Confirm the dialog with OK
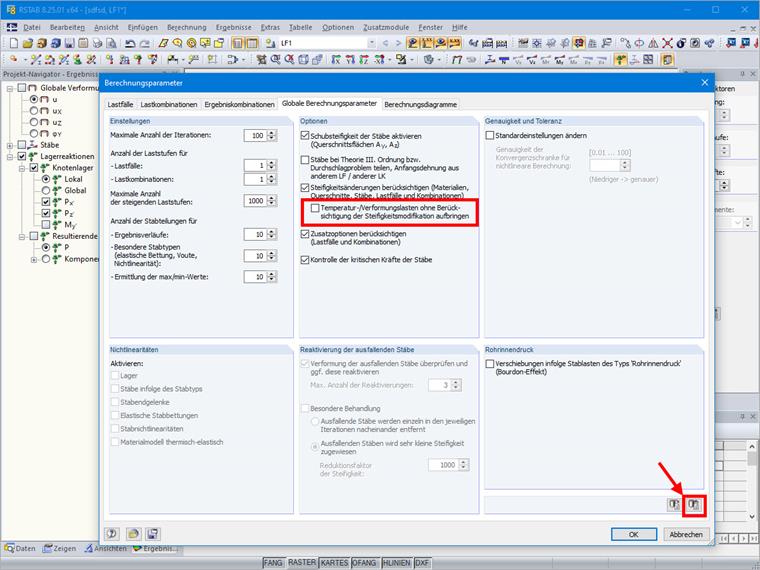The width and height of the screenshot is (760, 570). [633, 534]
